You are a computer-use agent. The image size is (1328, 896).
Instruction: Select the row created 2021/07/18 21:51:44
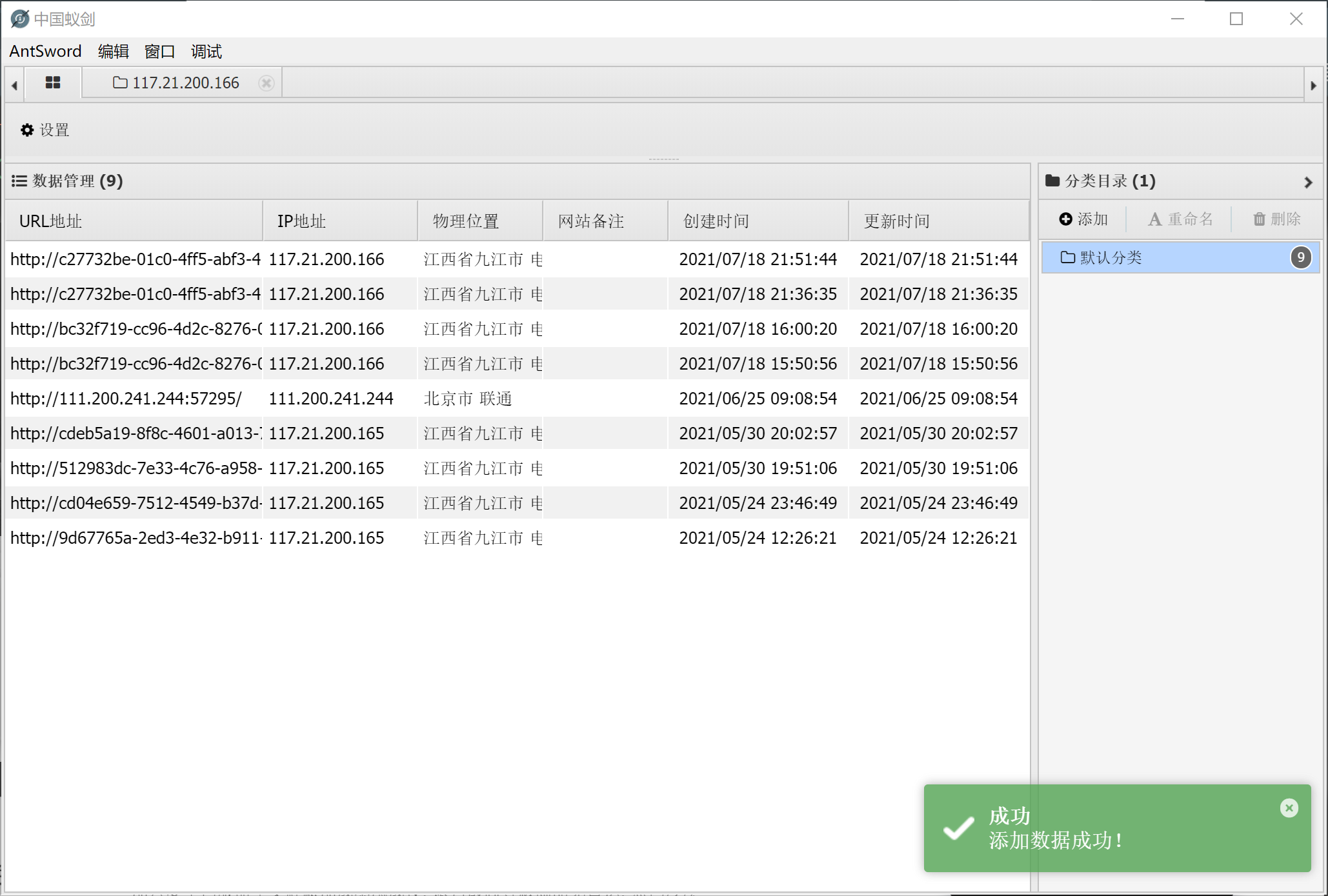pos(518,259)
